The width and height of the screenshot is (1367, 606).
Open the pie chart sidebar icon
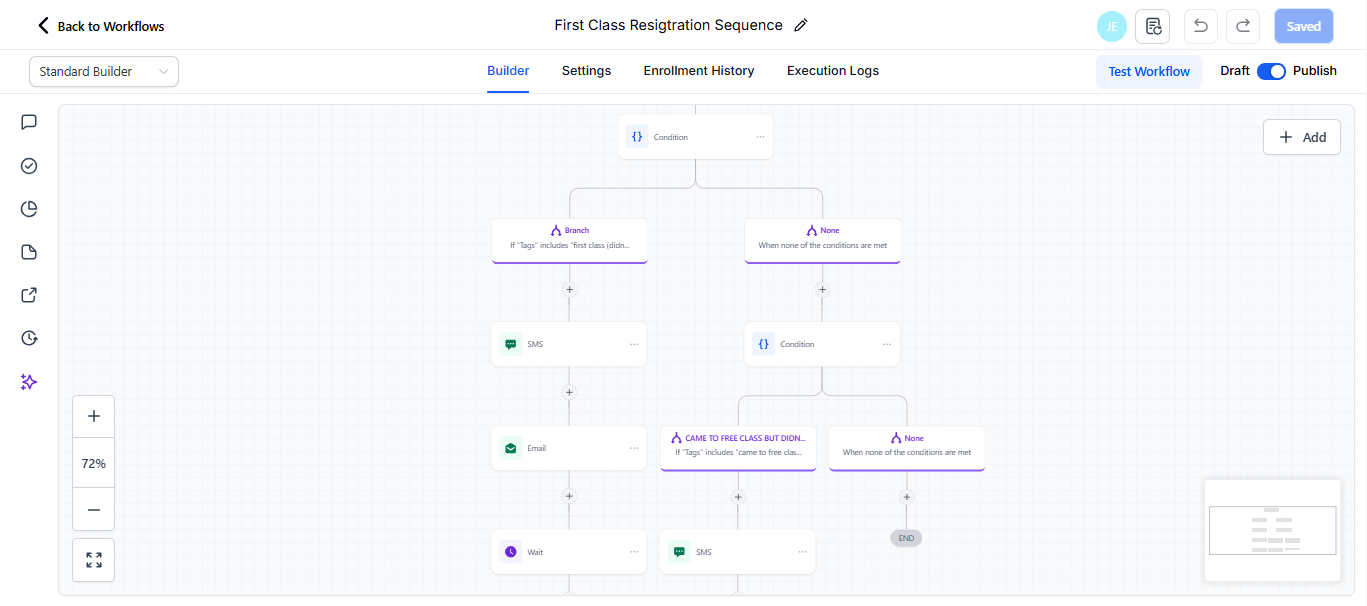(29, 208)
